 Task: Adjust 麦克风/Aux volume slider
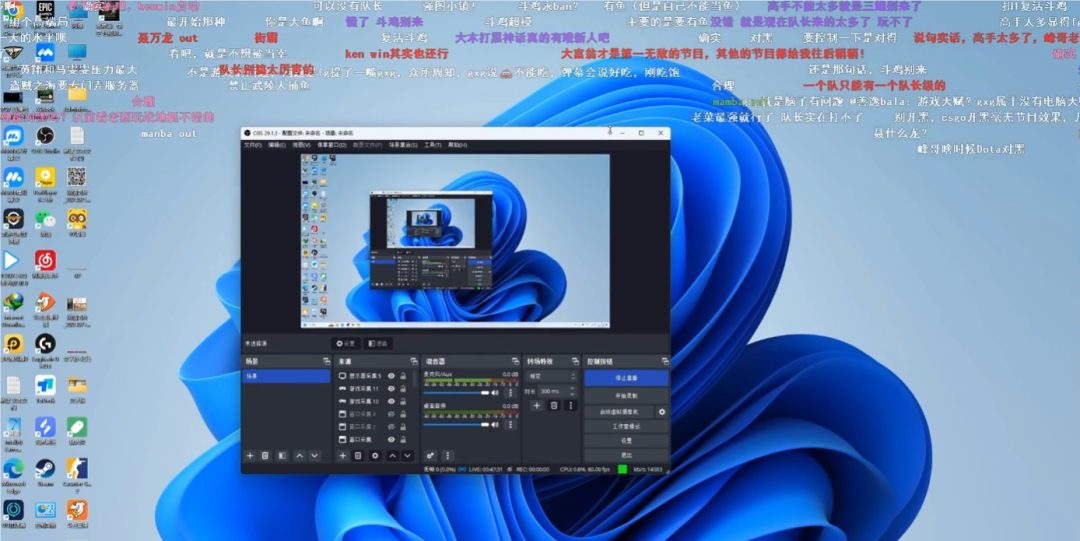point(456,393)
